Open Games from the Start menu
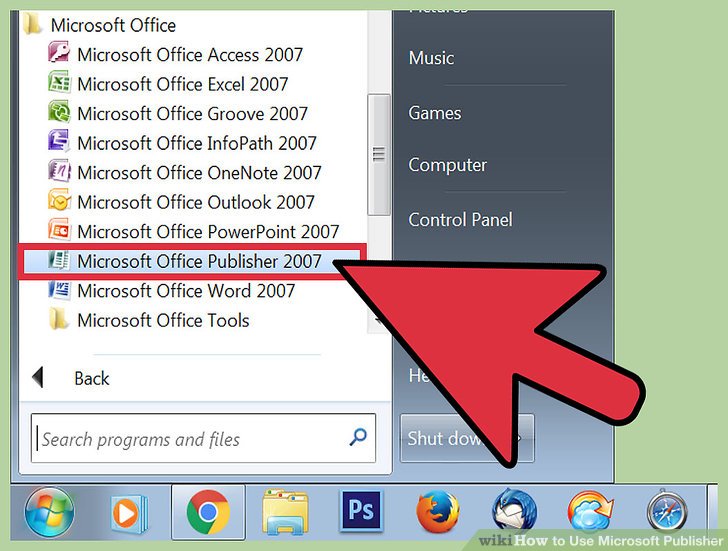The width and height of the screenshot is (728, 551). (x=435, y=113)
